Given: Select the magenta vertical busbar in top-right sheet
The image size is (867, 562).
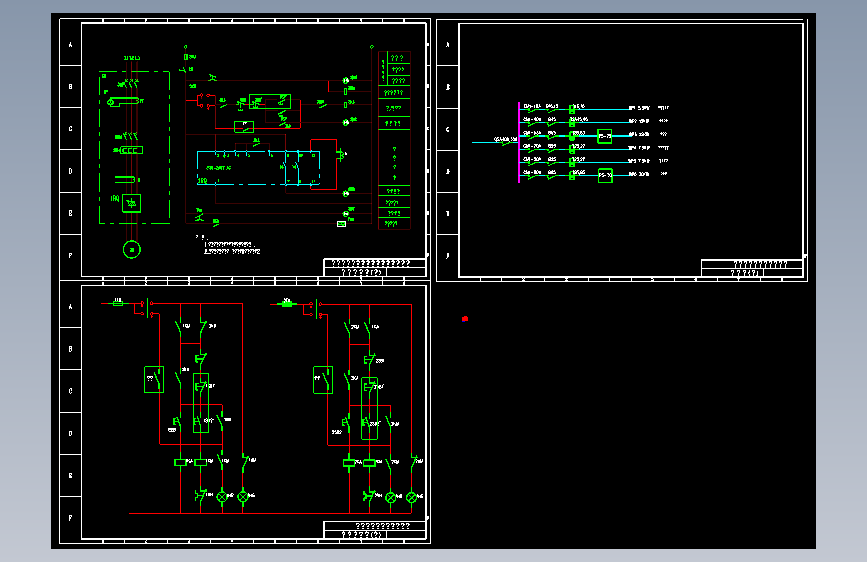Looking at the screenshot, I should tap(519, 142).
